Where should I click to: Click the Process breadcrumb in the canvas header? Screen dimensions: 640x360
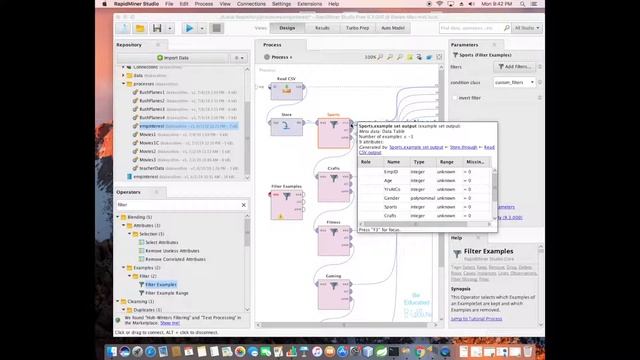click(280, 57)
